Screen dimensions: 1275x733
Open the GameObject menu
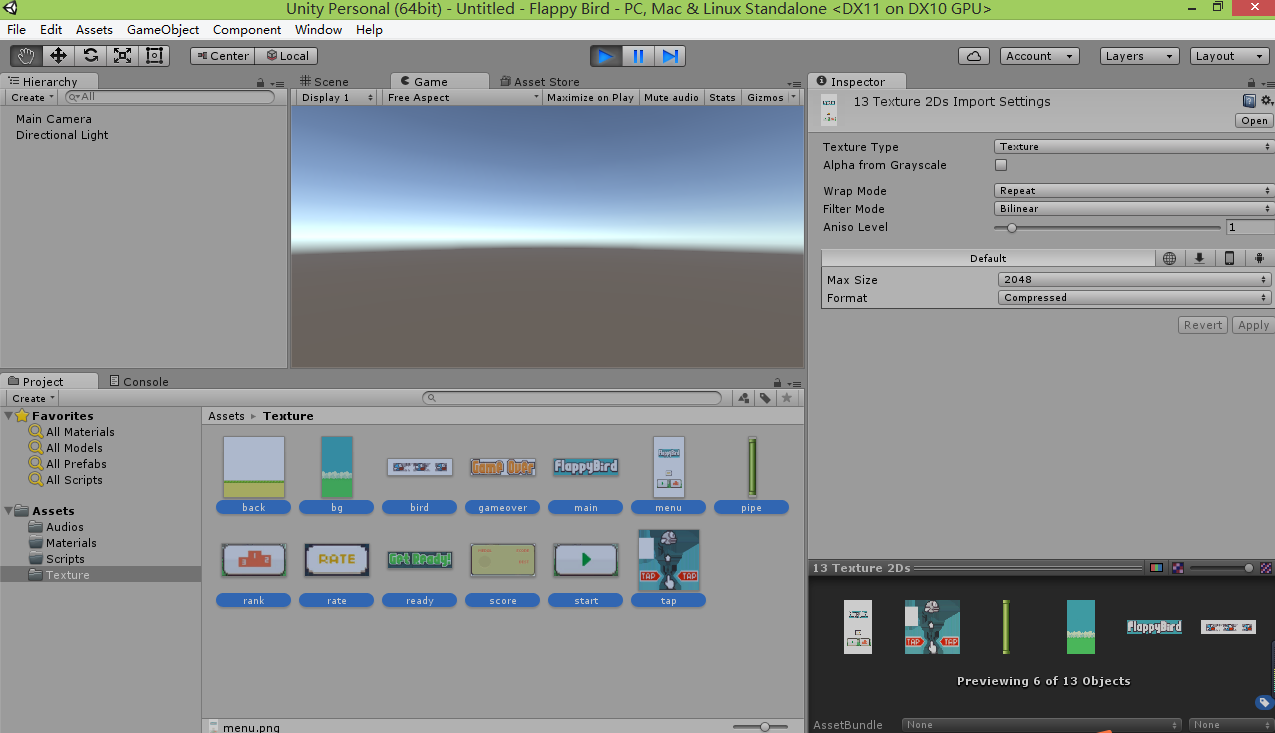(163, 30)
